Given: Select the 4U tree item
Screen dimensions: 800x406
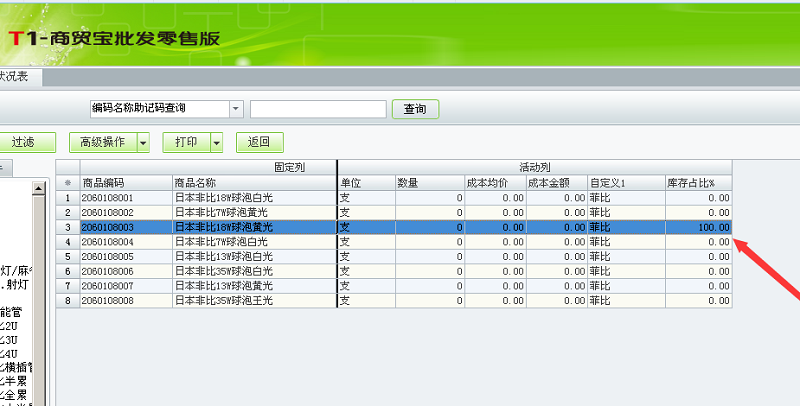Looking at the screenshot, I should 9,353.
